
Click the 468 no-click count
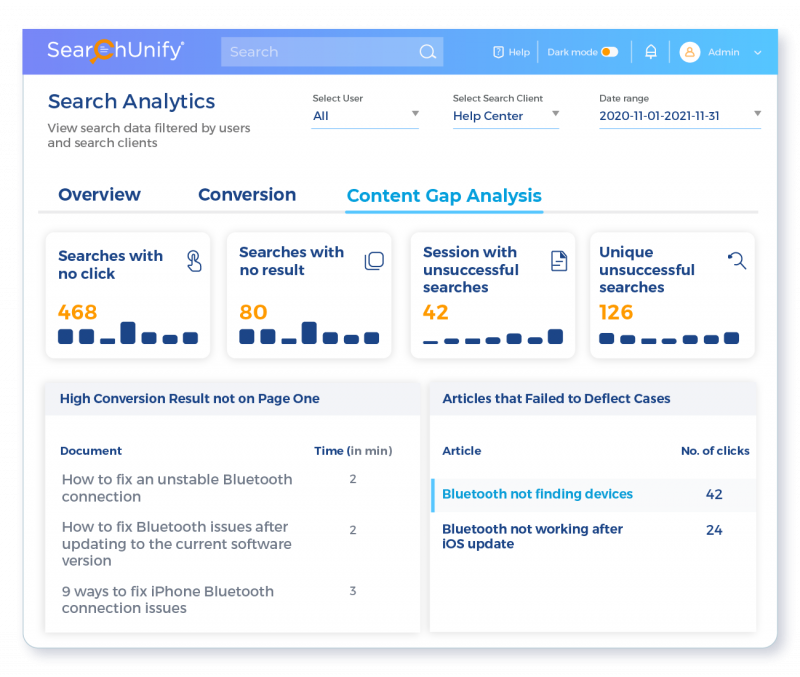pos(77,312)
